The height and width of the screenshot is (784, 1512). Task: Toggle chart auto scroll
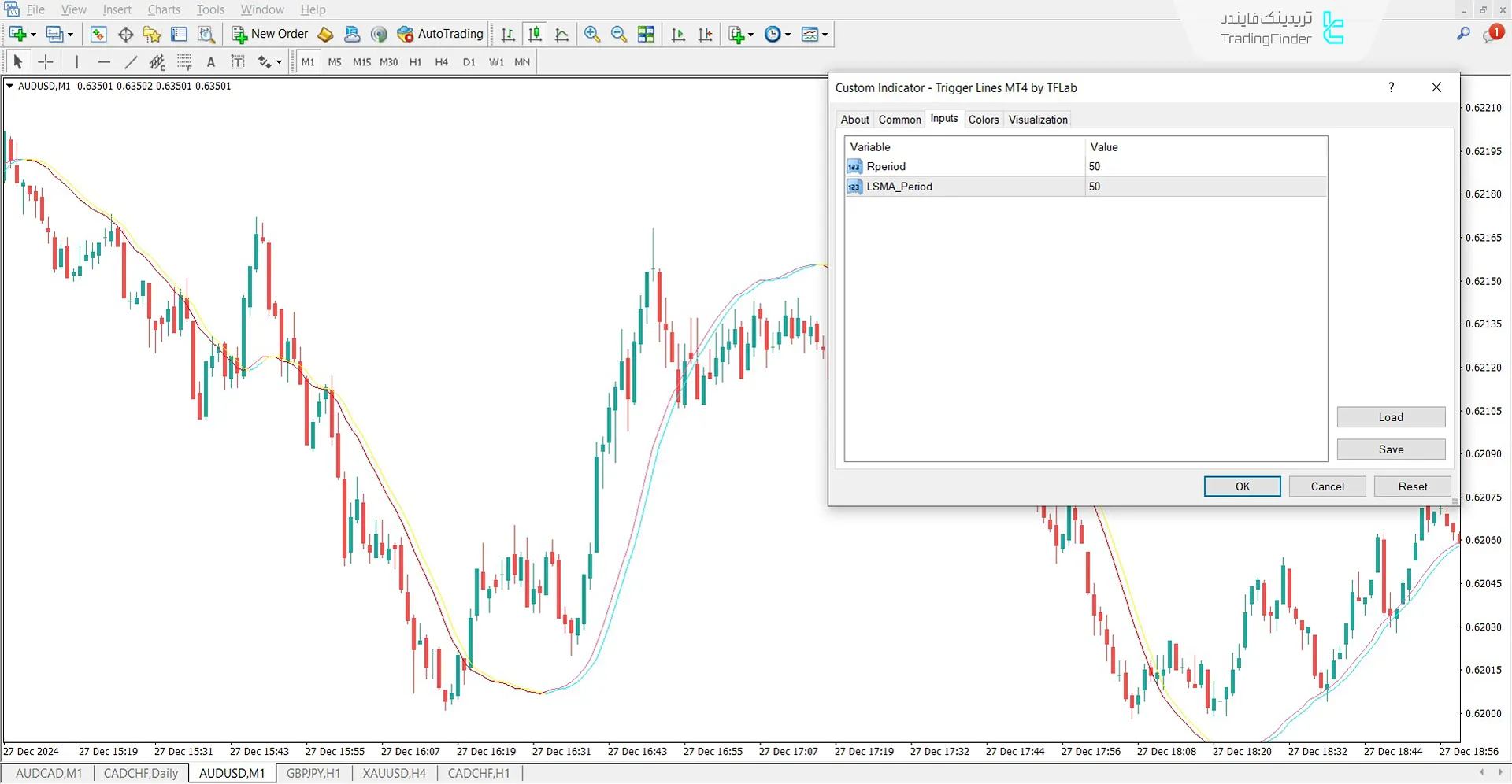678,34
